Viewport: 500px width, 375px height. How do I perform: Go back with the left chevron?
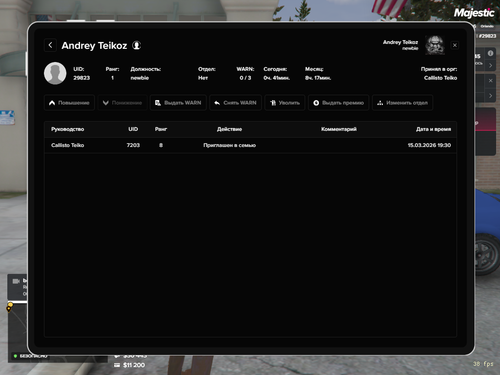click(x=50, y=45)
